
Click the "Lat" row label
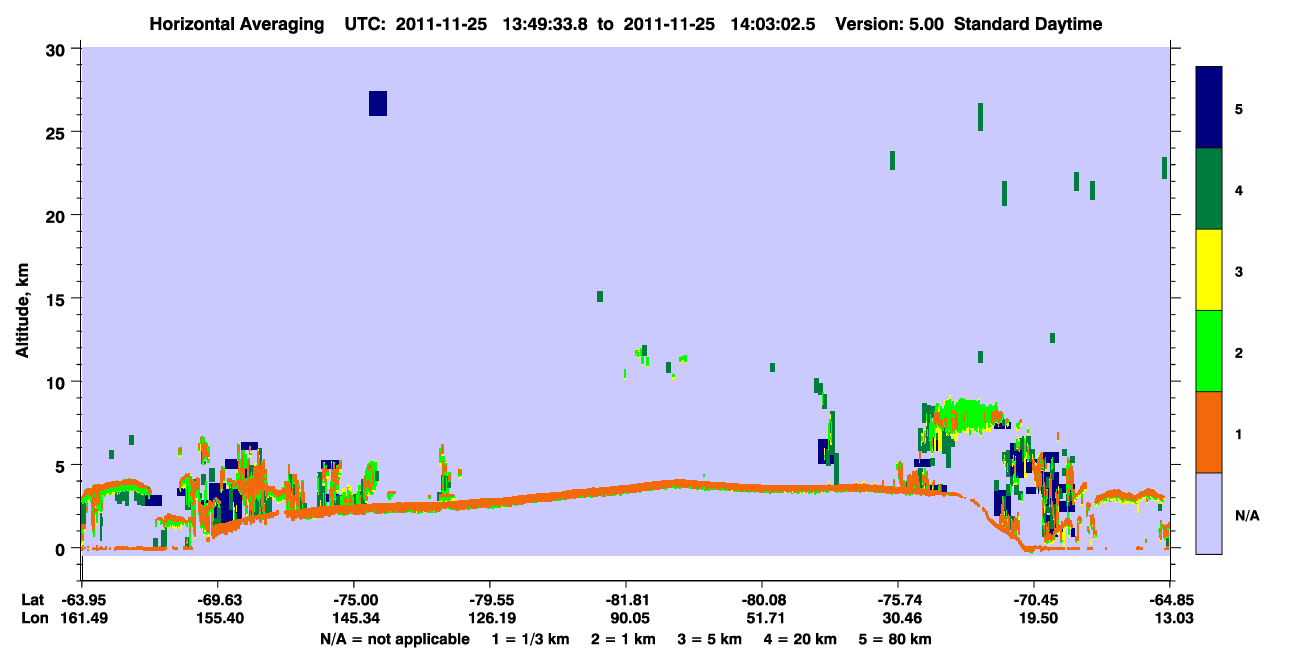[x=33, y=600]
